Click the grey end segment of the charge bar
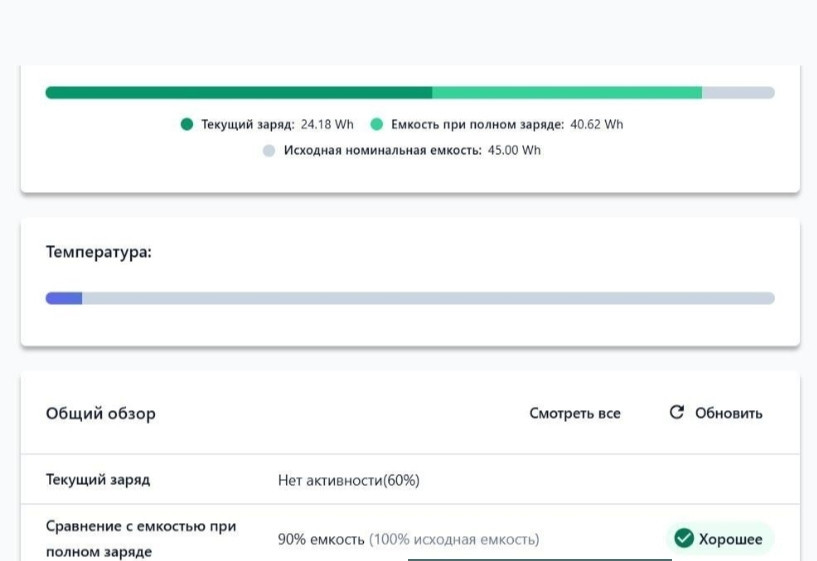Screen dimensions: 817x561 point(738,93)
